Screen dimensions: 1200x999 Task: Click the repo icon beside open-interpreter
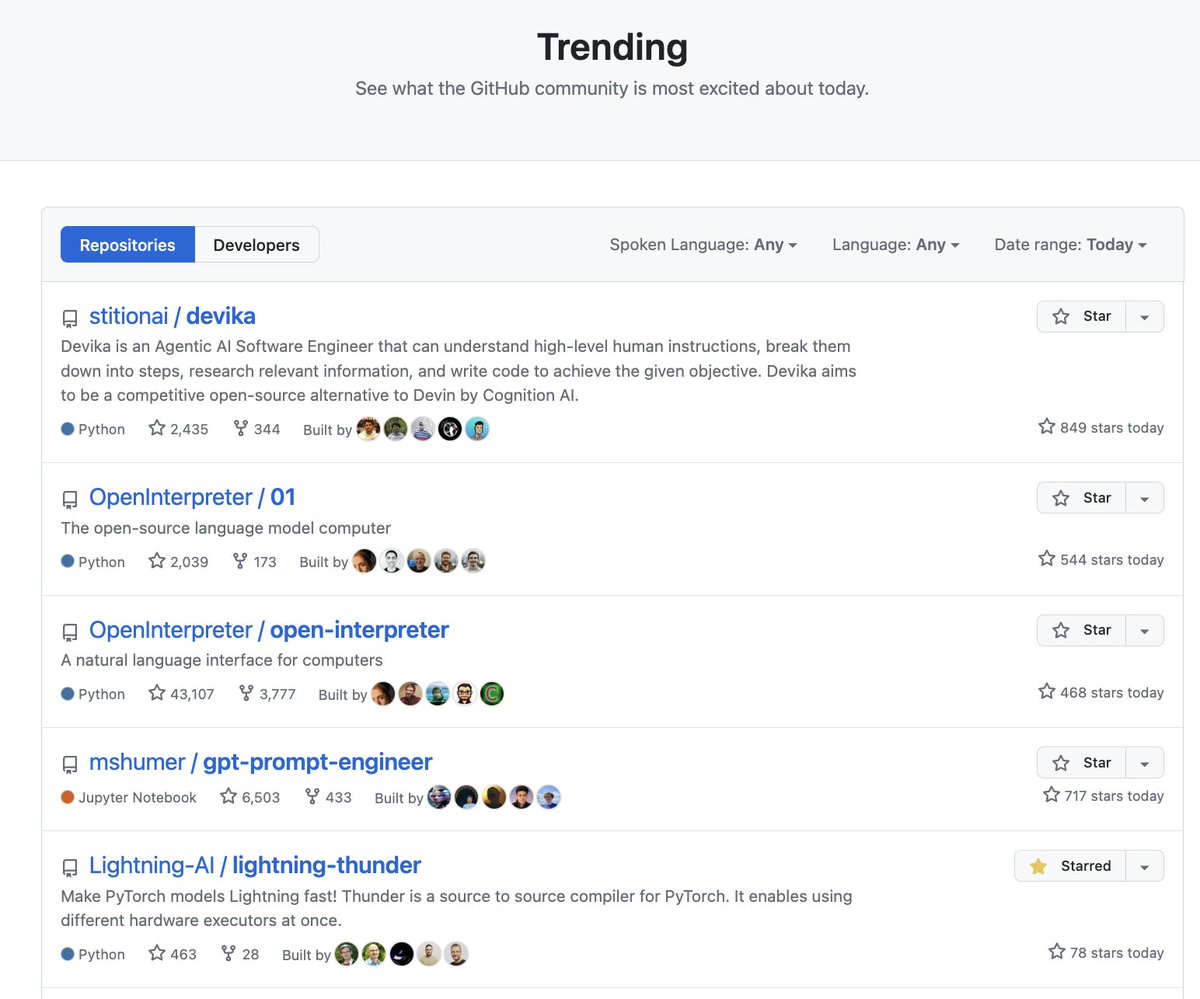point(70,632)
